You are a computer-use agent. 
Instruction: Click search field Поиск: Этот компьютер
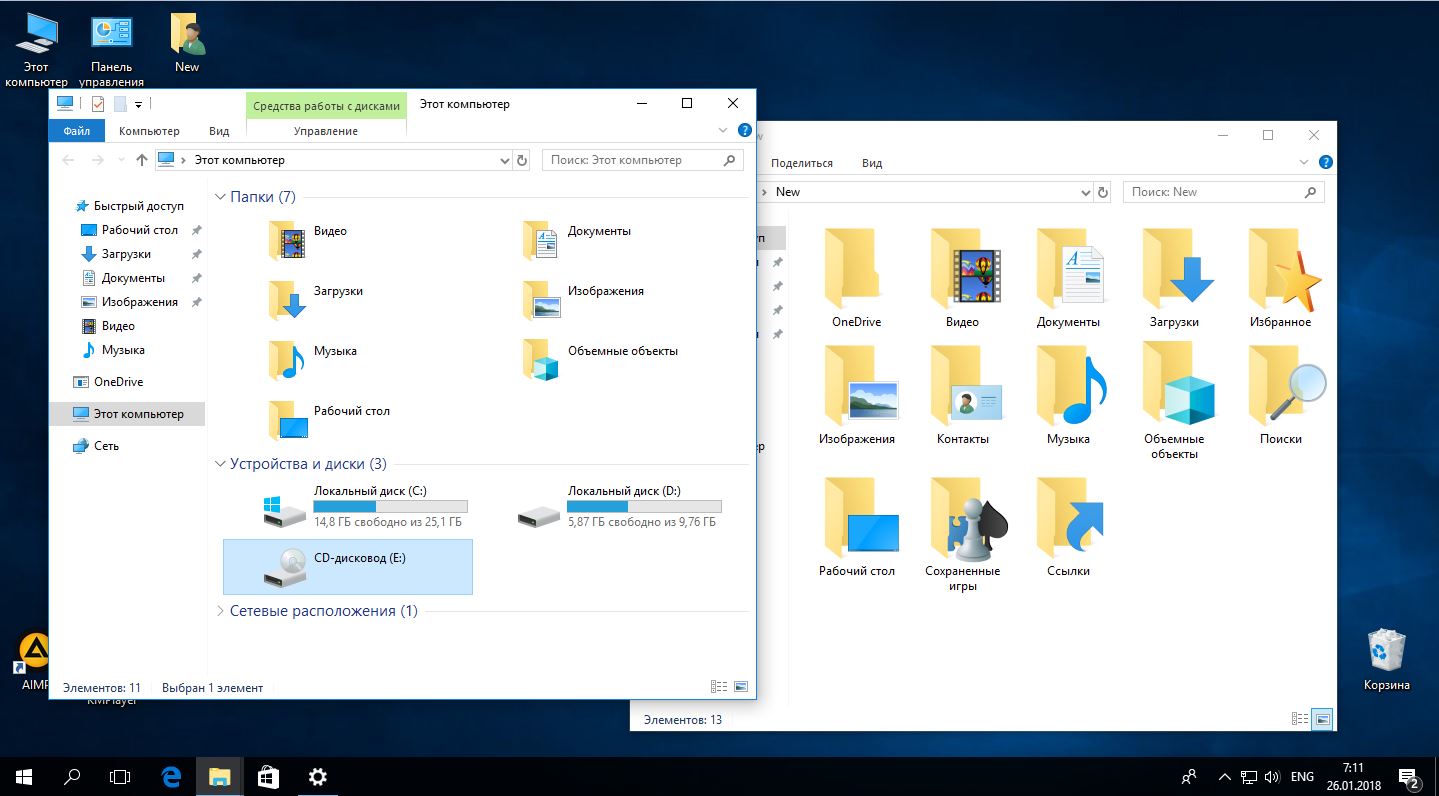(643, 160)
